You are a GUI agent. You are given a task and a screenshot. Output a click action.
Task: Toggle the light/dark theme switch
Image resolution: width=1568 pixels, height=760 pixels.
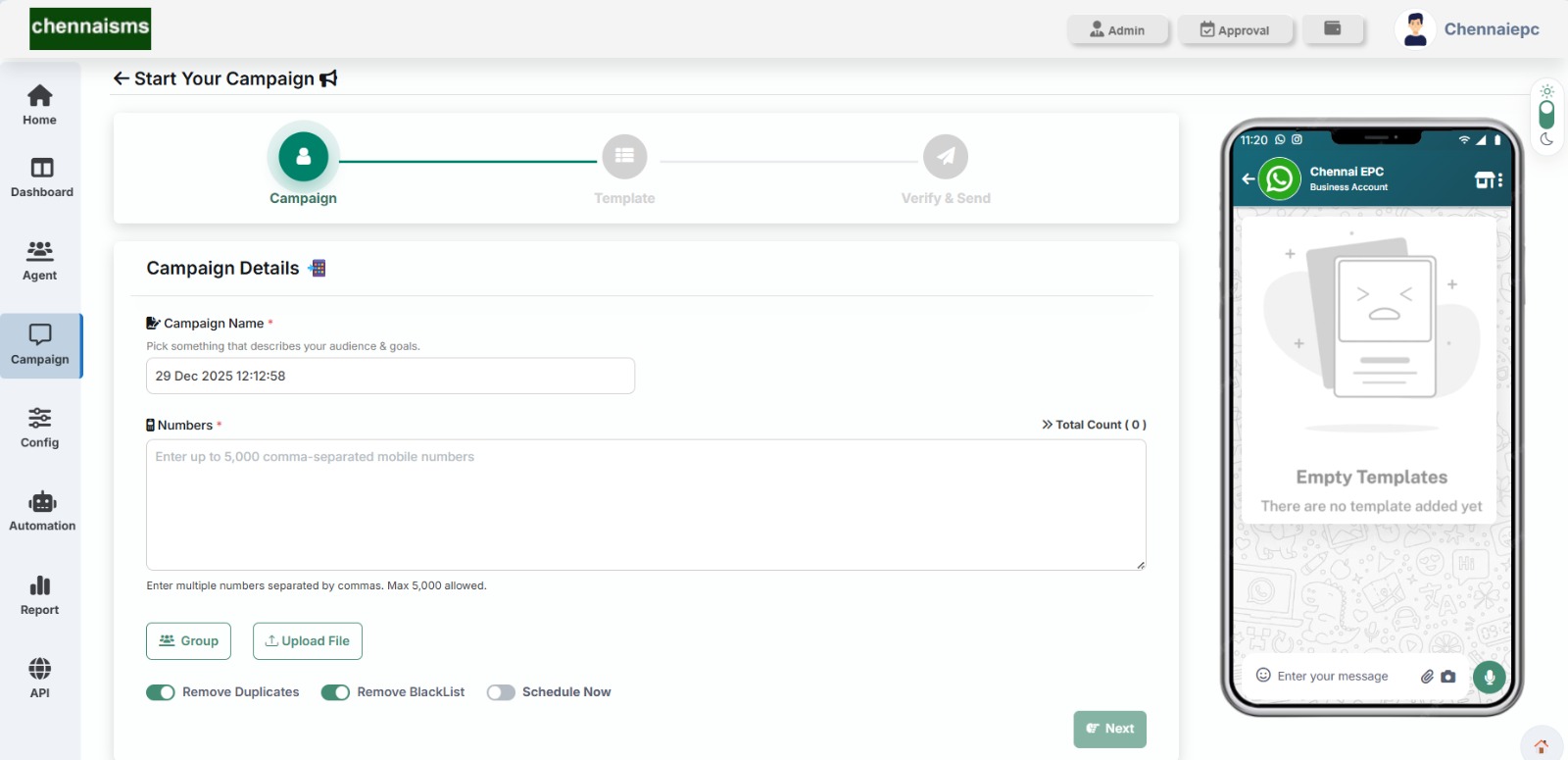pos(1546,115)
